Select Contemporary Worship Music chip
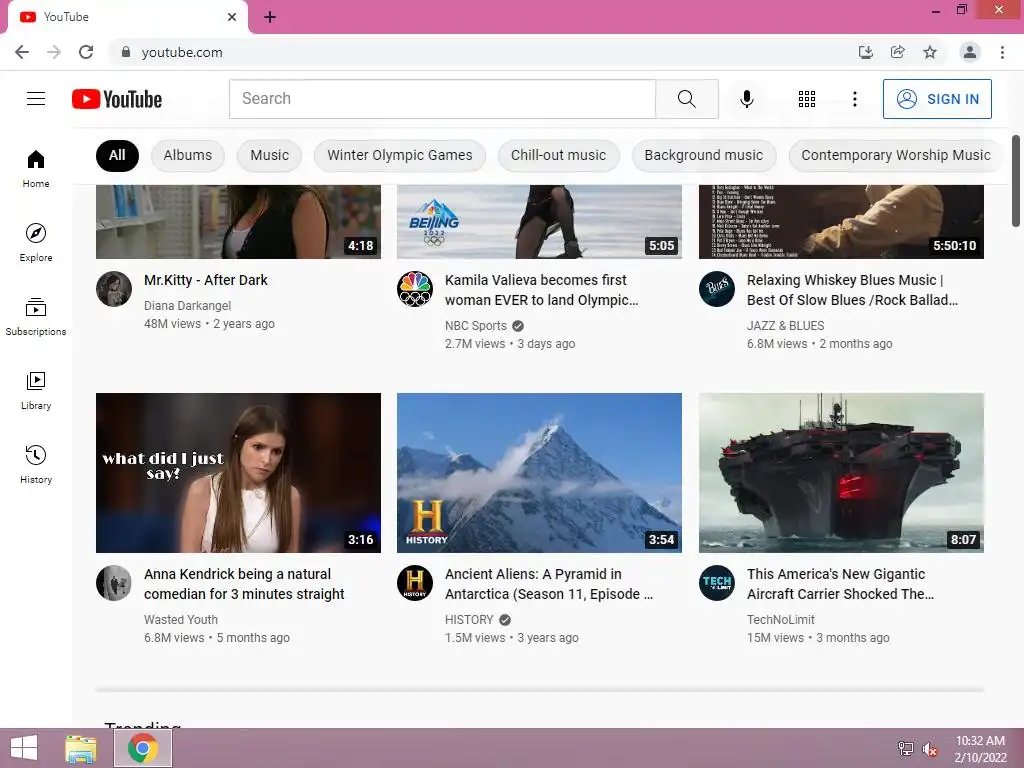The height and width of the screenshot is (768, 1024). [x=895, y=155]
